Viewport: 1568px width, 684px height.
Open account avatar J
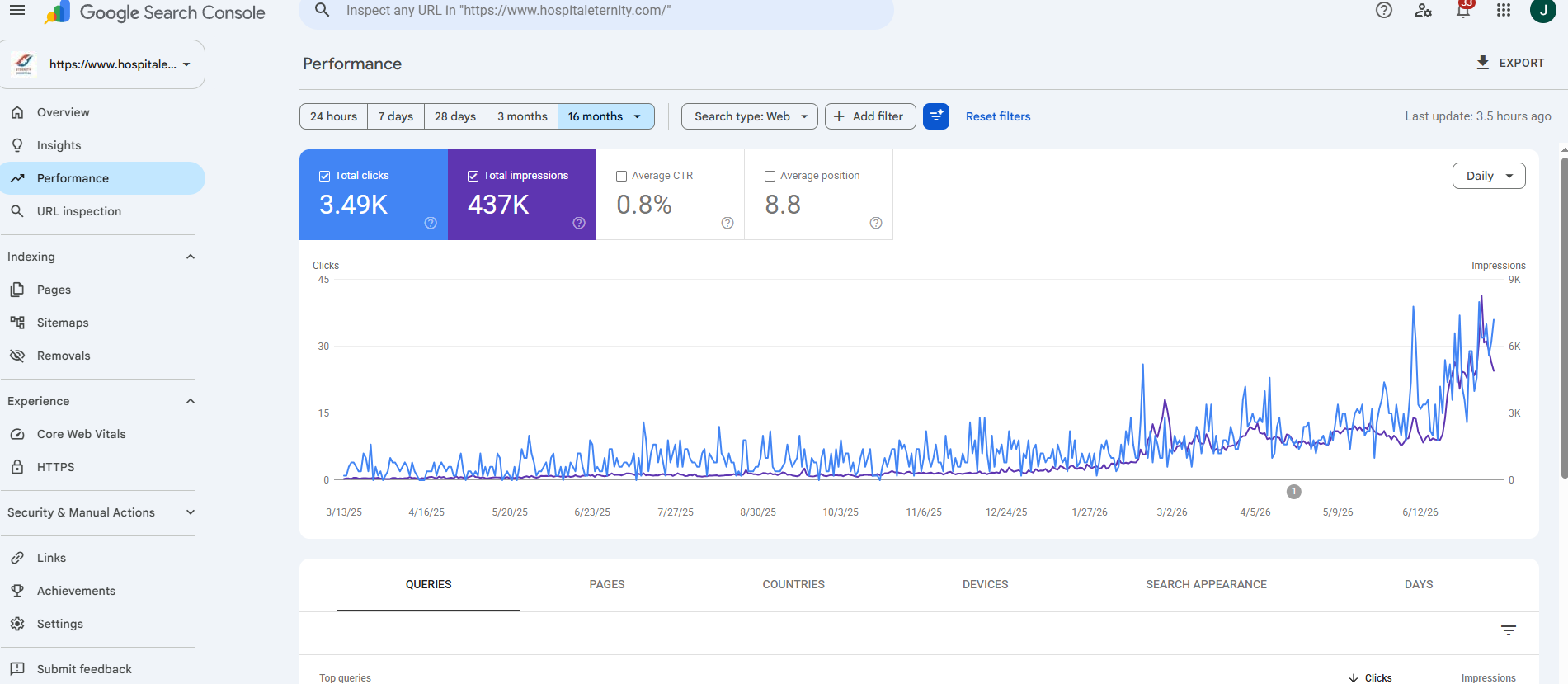point(1542,10)
